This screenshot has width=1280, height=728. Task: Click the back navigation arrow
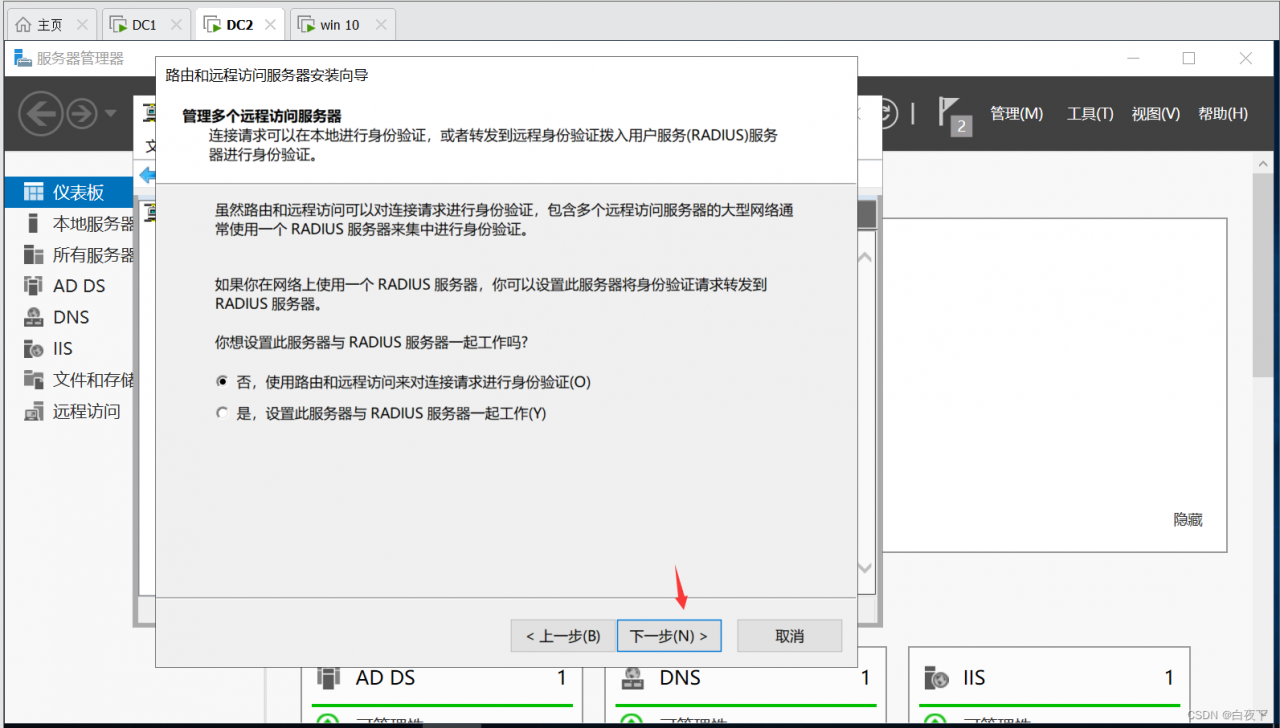pyautogui.click(x=41, y=113)
